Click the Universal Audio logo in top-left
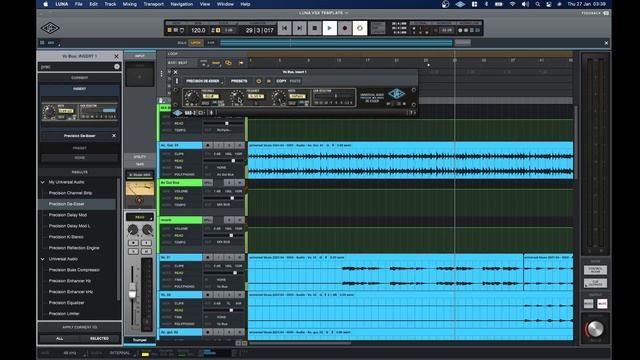The height and width of the screenshot is (360, 640). click(50, 28)
